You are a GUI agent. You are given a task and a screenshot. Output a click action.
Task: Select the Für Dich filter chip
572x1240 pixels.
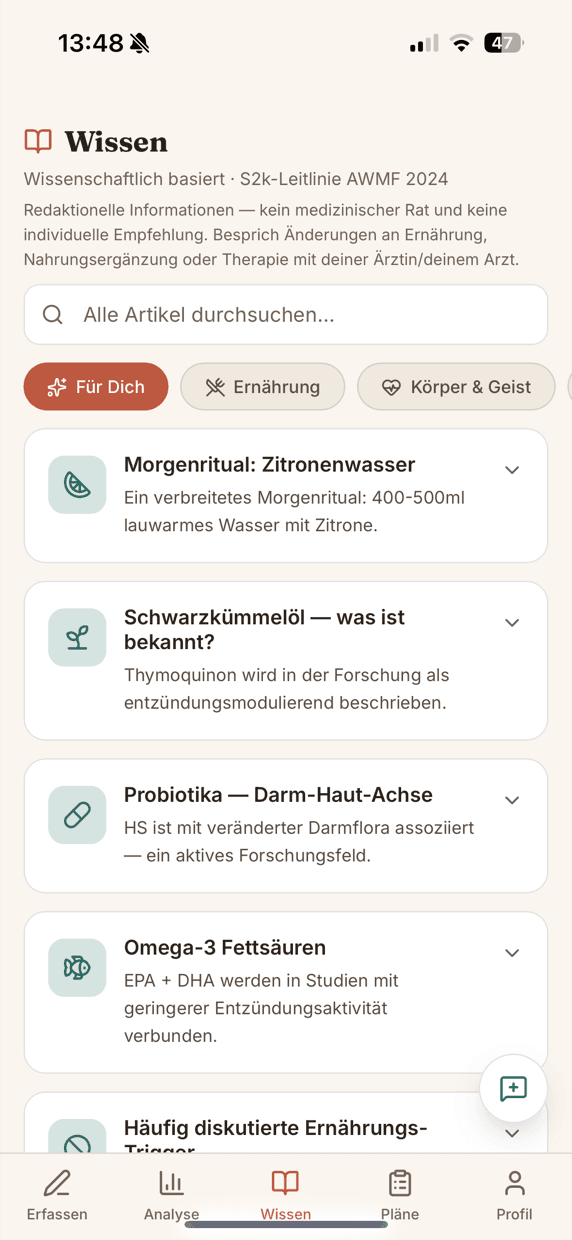tap(96, 386)
